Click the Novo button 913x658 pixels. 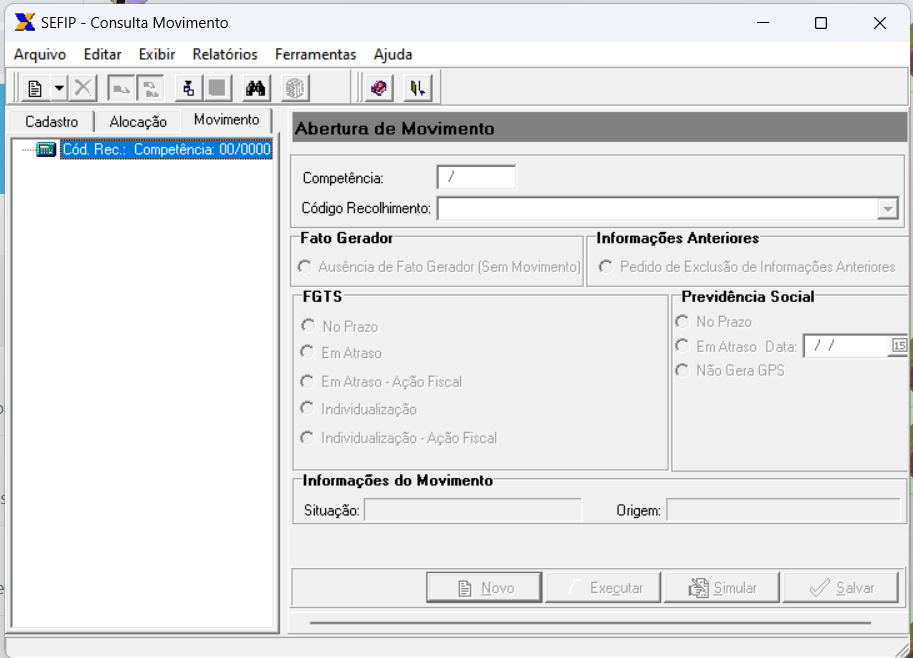click(484, 588)
